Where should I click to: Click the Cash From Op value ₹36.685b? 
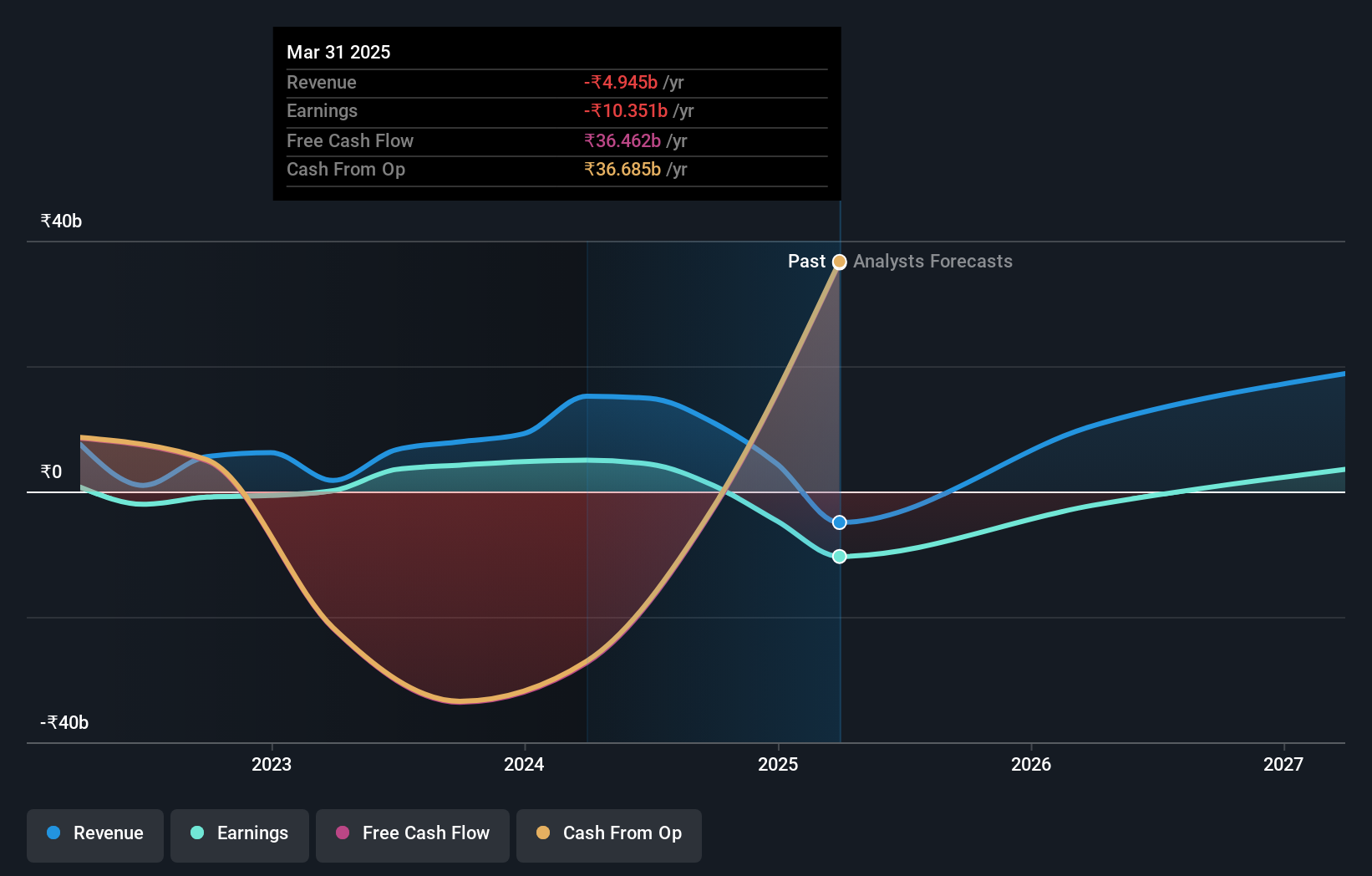click(622, 169)
